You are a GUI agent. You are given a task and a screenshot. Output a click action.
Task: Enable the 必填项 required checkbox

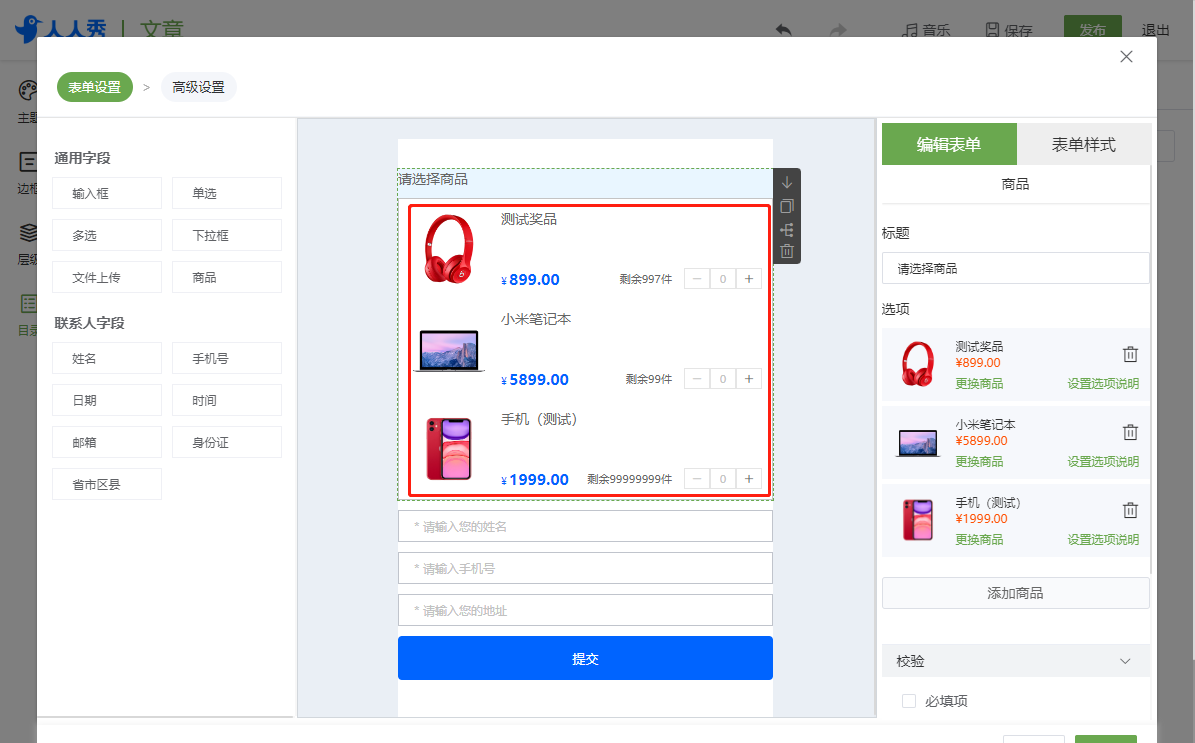[x=908, y=701]
